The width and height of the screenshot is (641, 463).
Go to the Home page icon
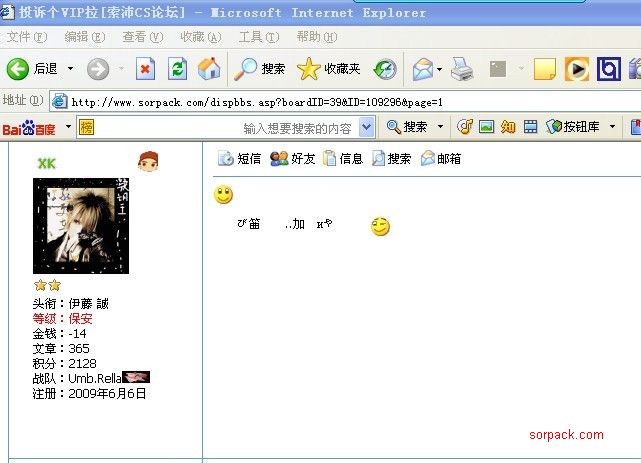[208, 69]
